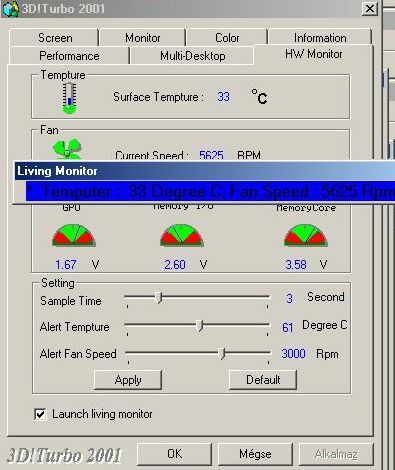The image size is (395, 470).
Task: Click the Sample Time slider handle
Action: tap(159, 297)
